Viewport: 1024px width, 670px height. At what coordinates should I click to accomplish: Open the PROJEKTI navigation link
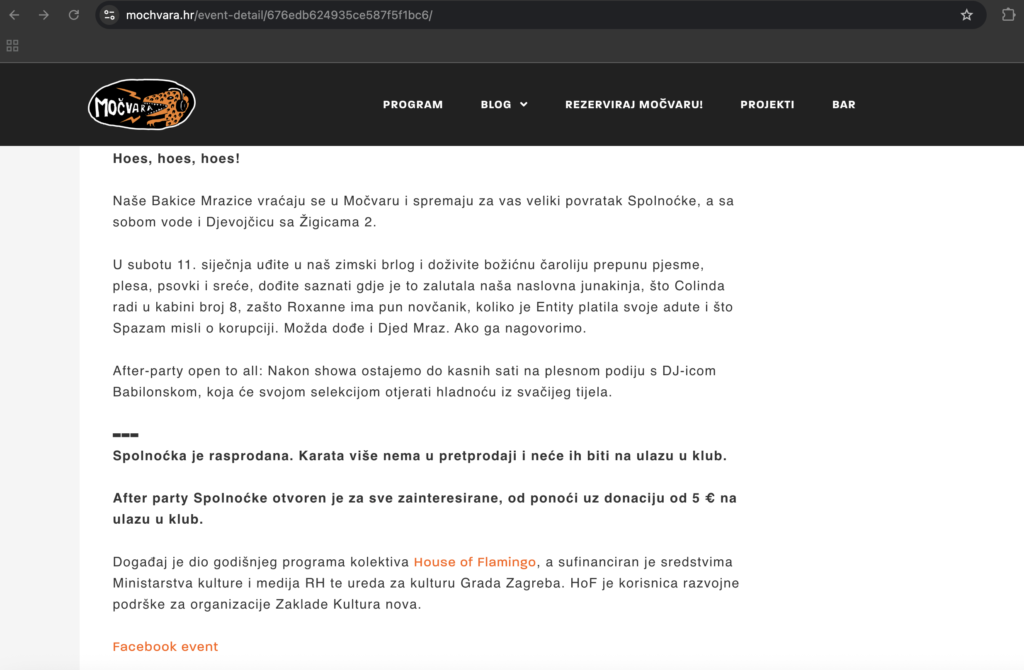click(x=767, y=104)
